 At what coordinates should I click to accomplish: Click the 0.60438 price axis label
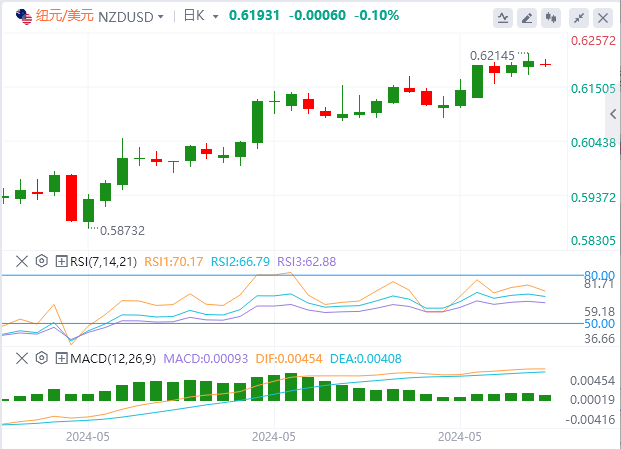[x=593, y=143]
